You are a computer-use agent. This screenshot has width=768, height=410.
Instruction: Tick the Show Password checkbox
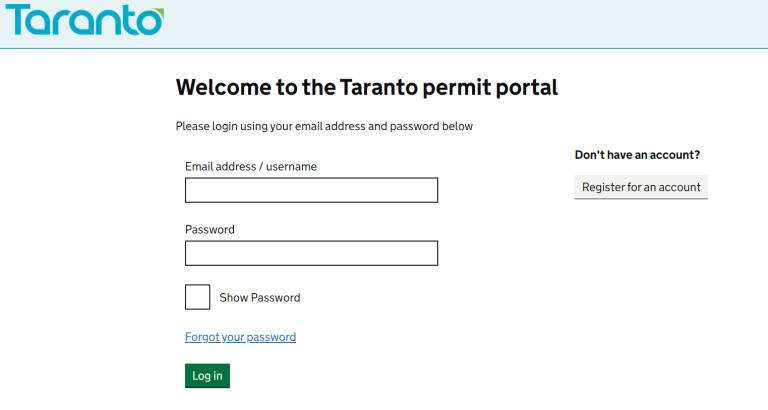point(197,297)
